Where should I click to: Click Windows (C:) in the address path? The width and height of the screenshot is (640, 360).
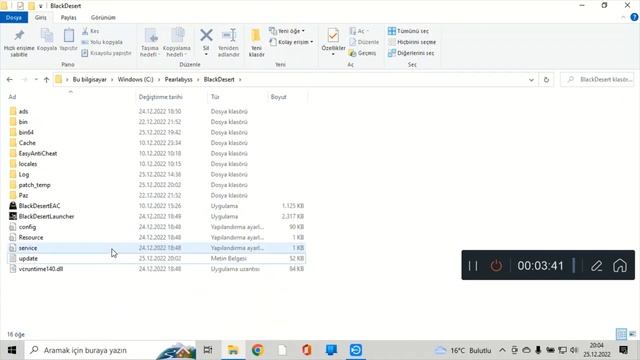(135, 80)
